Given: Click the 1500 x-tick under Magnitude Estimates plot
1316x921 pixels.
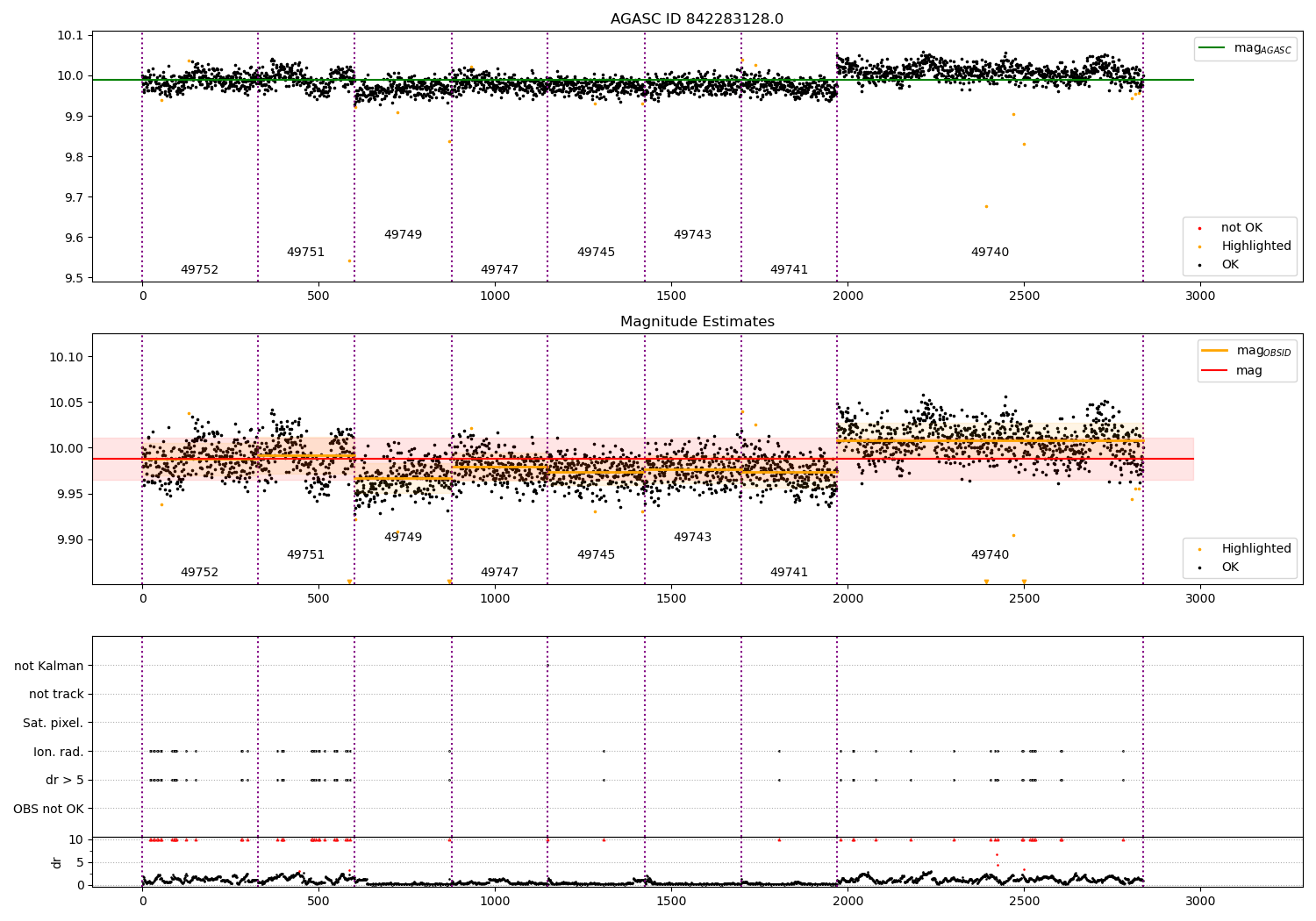Looking at the screenshot, I should 671,599.
